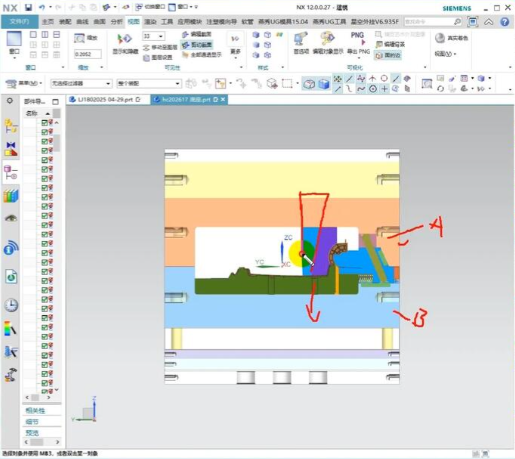Click the fit view icon in the selection bar
The height and width of the screenshot is (459, 515).
point(426,83)
